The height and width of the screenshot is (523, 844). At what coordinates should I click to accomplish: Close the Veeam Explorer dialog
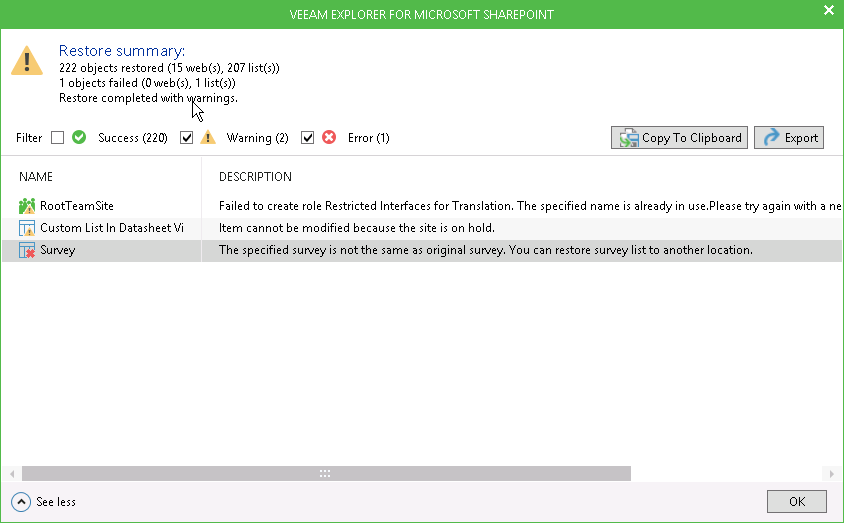tap(828, 10)
